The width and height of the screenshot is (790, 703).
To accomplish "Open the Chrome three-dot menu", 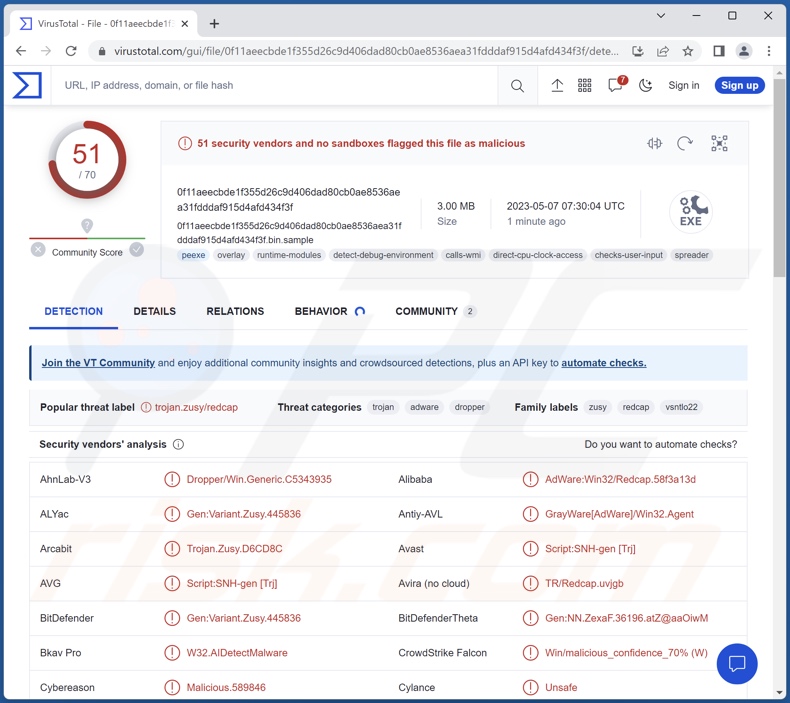I will click(x=769, y=51).
